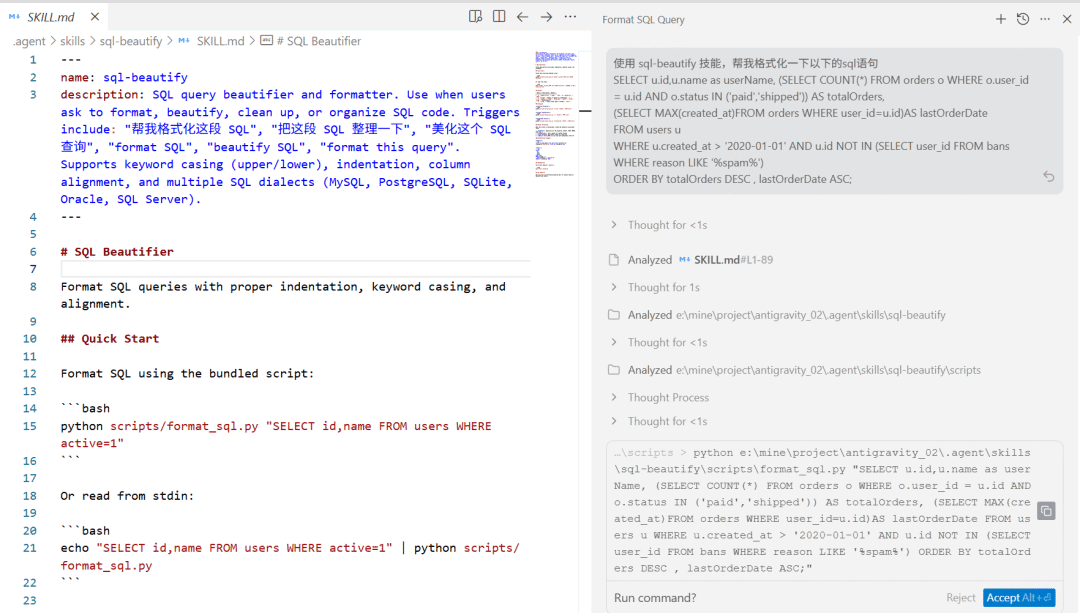This screenshot has height=613, width=1080.
Task: Accept the run command
Action: pyautogui.click(x=1019, y=598)
